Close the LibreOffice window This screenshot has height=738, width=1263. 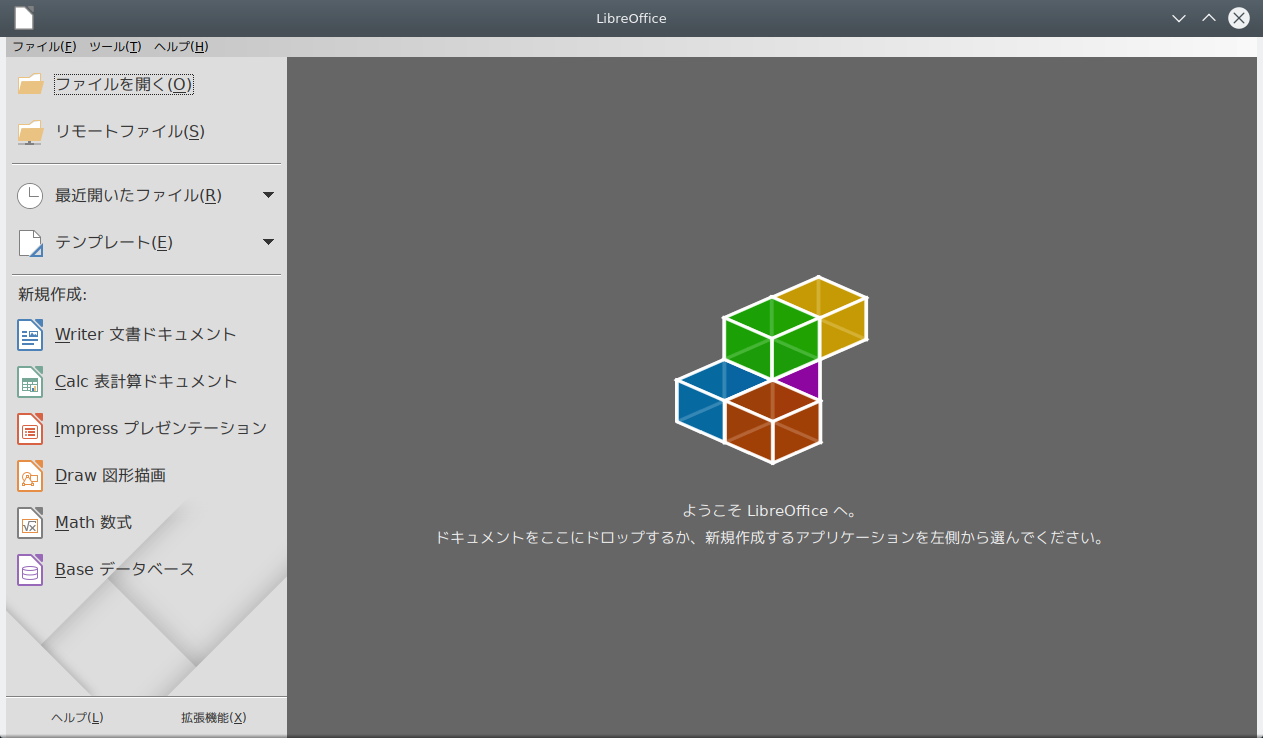click(1239, 18)
